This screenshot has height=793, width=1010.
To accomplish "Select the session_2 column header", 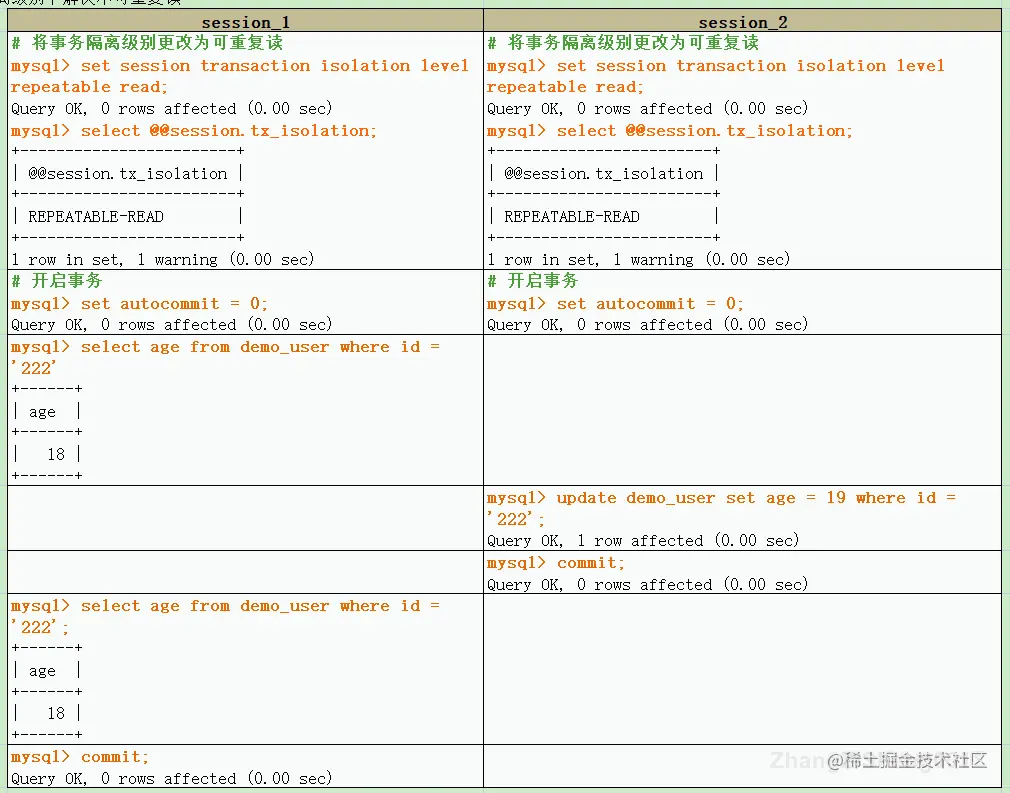I will pos(743,21).
